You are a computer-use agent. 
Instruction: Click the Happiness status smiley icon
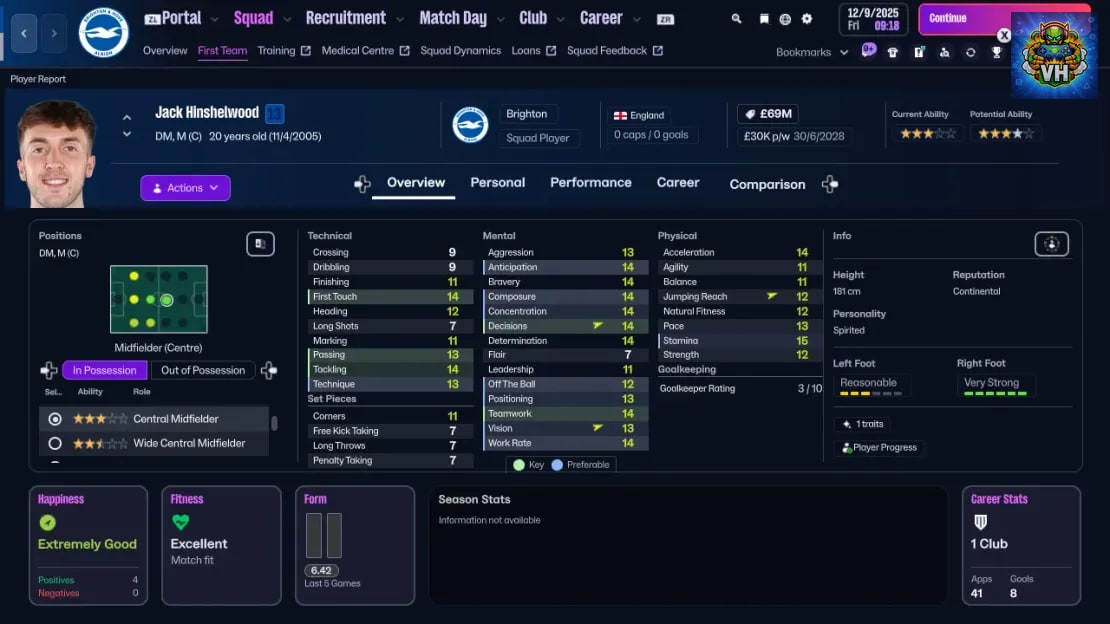point(47,523)
